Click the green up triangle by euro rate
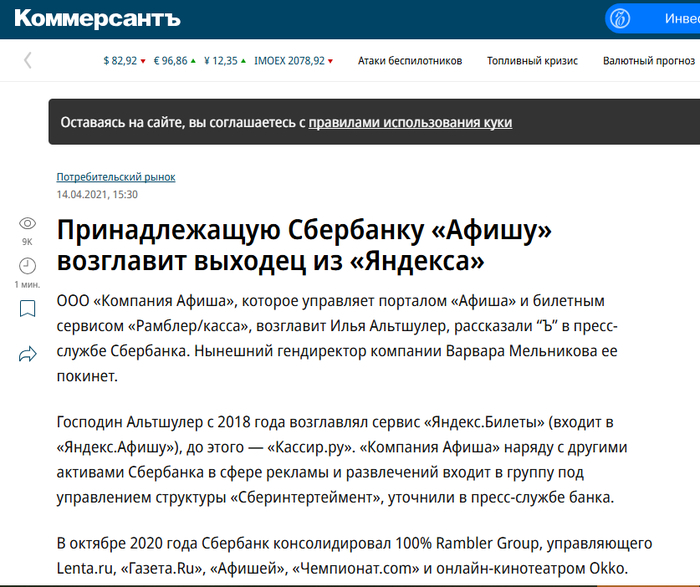The image size is (700, 587). (193, 61)
